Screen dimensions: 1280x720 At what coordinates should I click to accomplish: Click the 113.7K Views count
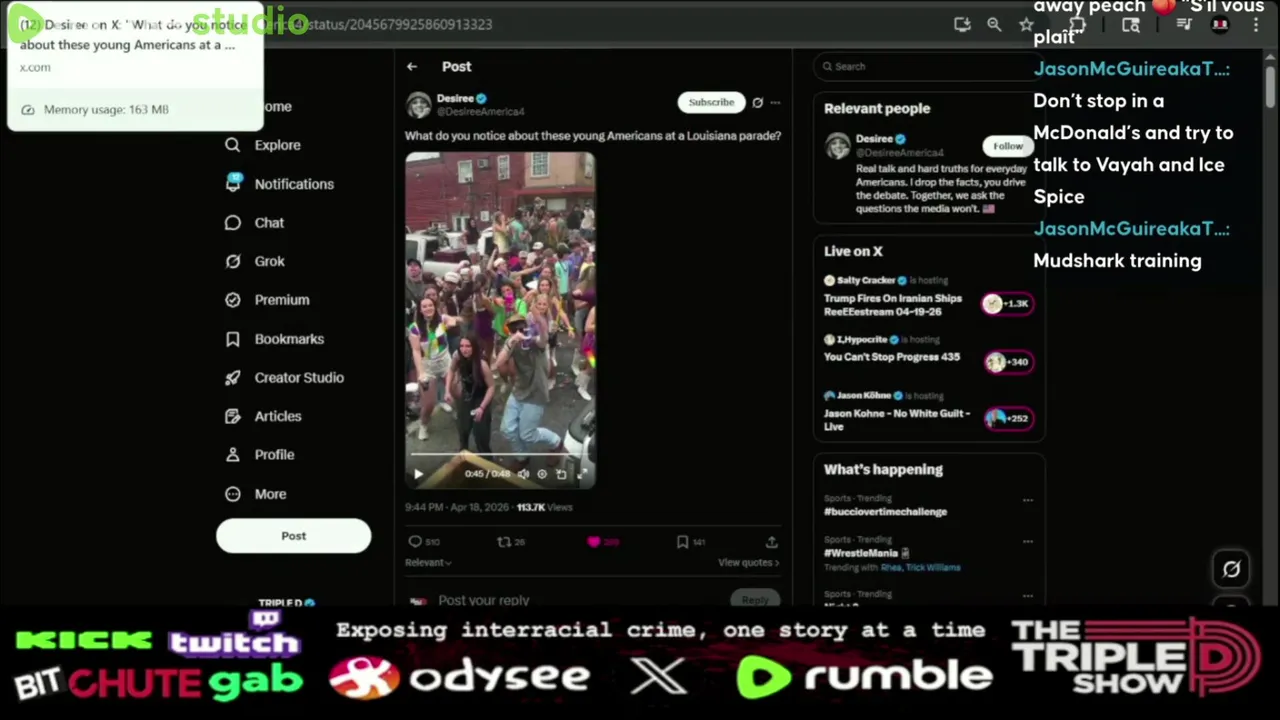pyautogui.click(x=544, y=507)
